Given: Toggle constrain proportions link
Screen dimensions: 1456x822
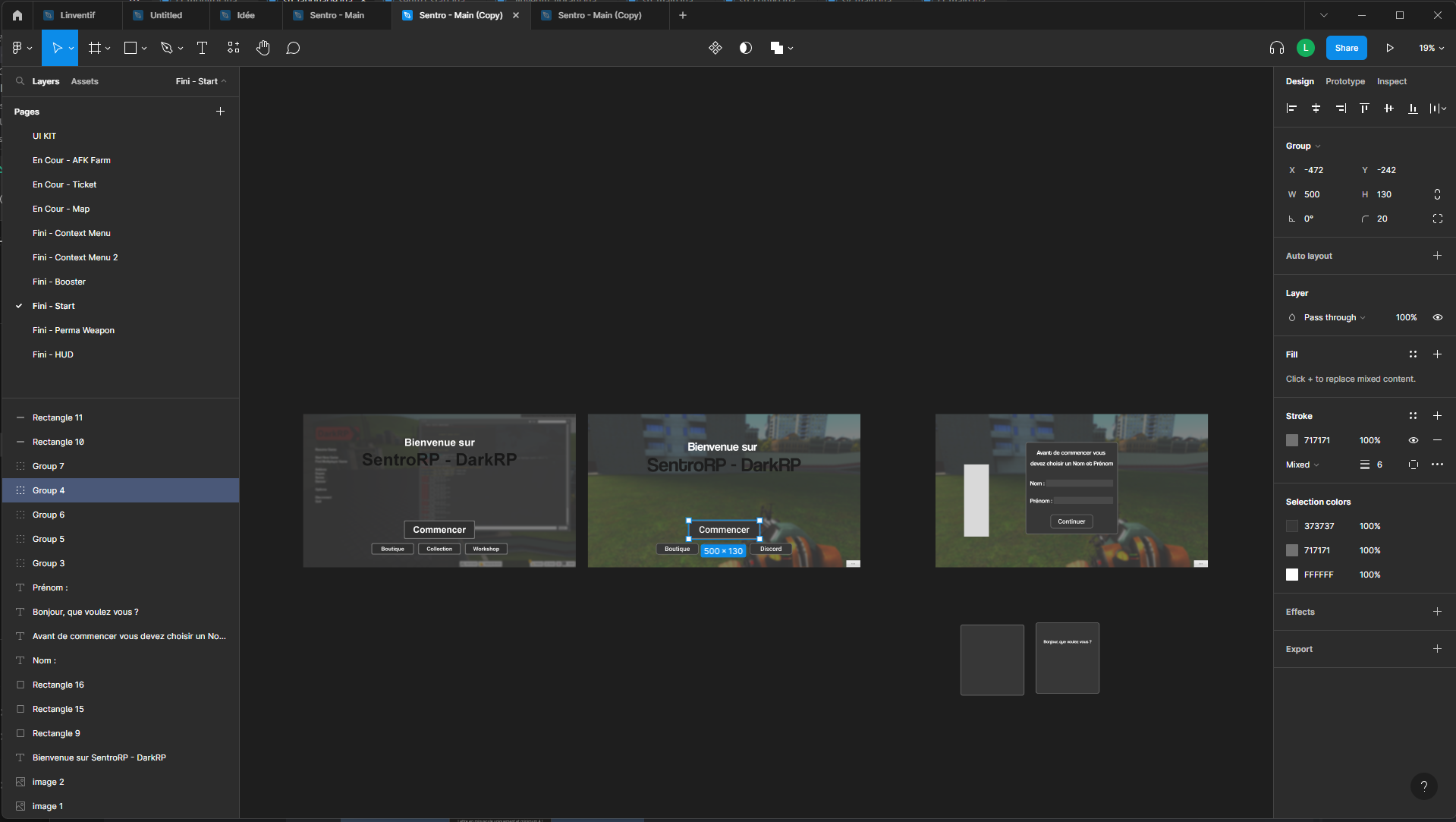Looking at the screenshot, I should [x=1437, y=194].
